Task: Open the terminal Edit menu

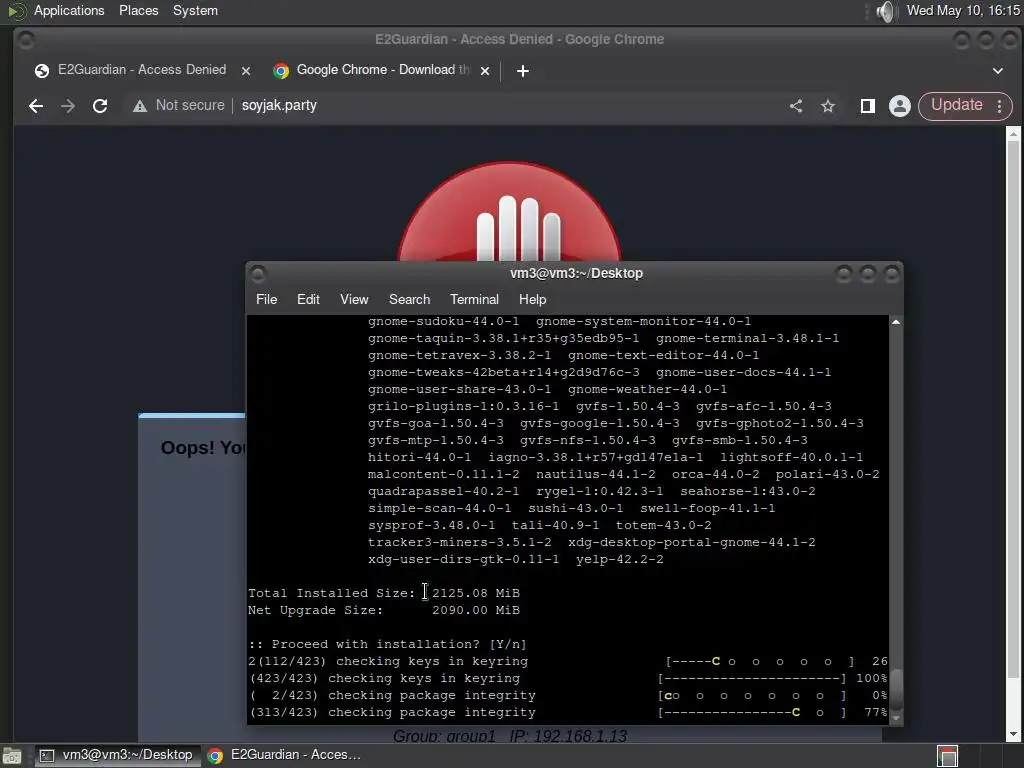Action: [x=308, y=299]
